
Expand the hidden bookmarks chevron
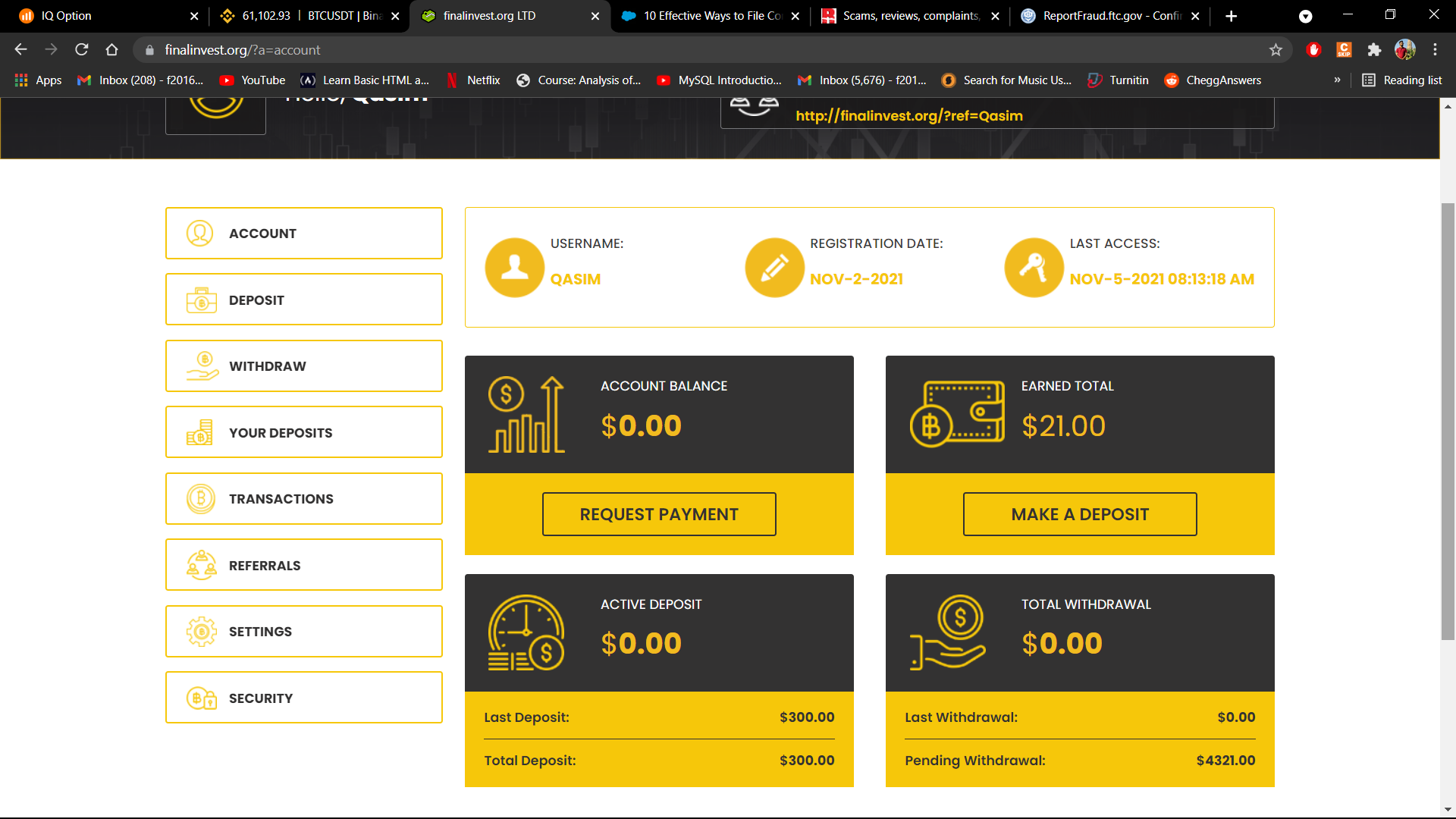(1337, 80)
